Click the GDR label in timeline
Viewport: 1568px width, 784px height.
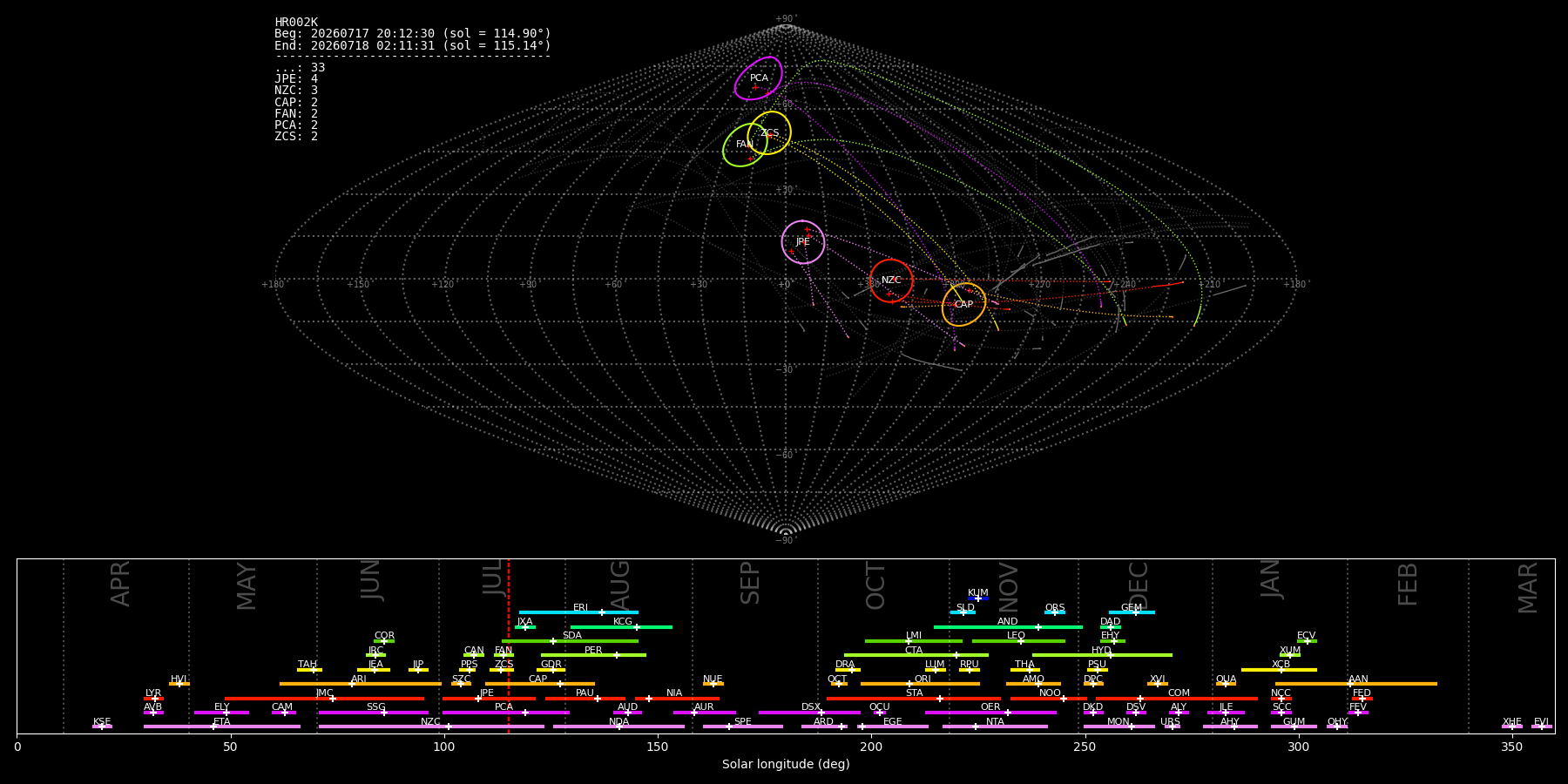click(x=551, y=665)
